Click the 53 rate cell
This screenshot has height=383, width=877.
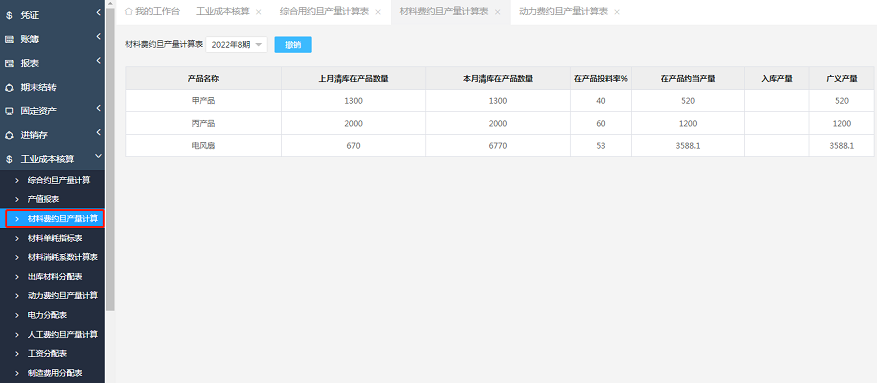(601, 146)
